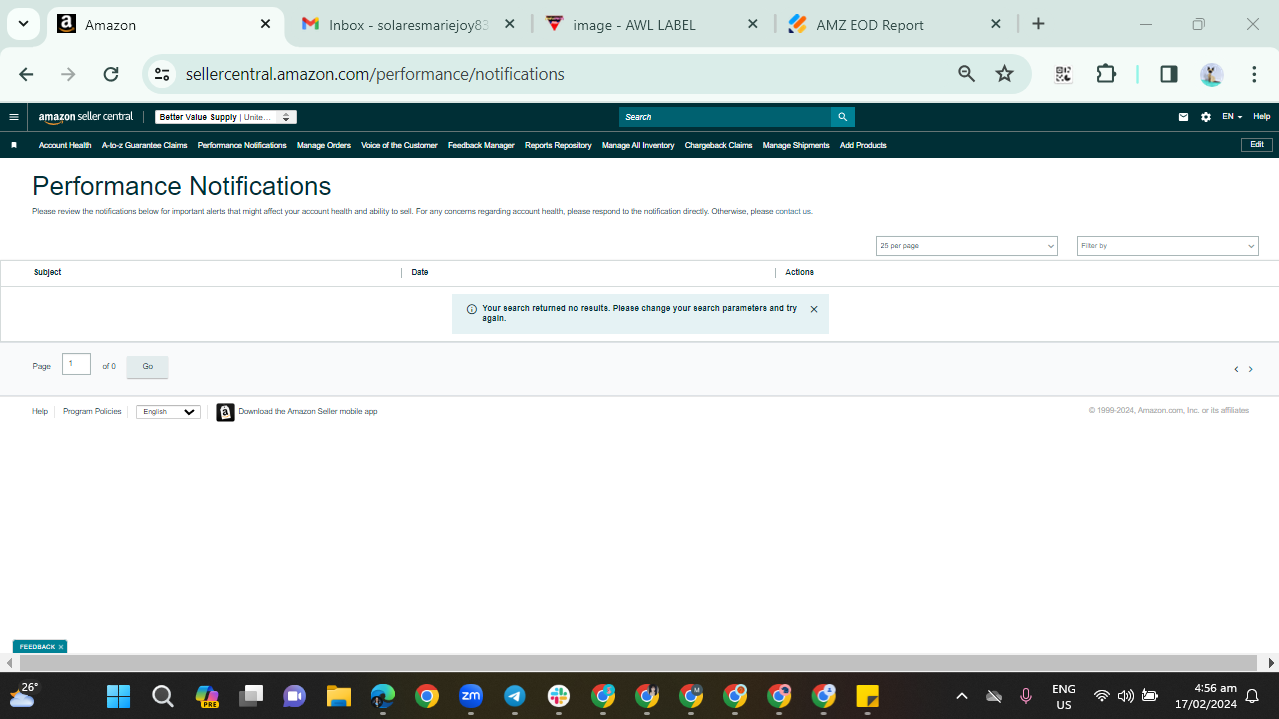
Task: Click the browser back arrow
Action: pyautogui.click(x=26, y=74)
